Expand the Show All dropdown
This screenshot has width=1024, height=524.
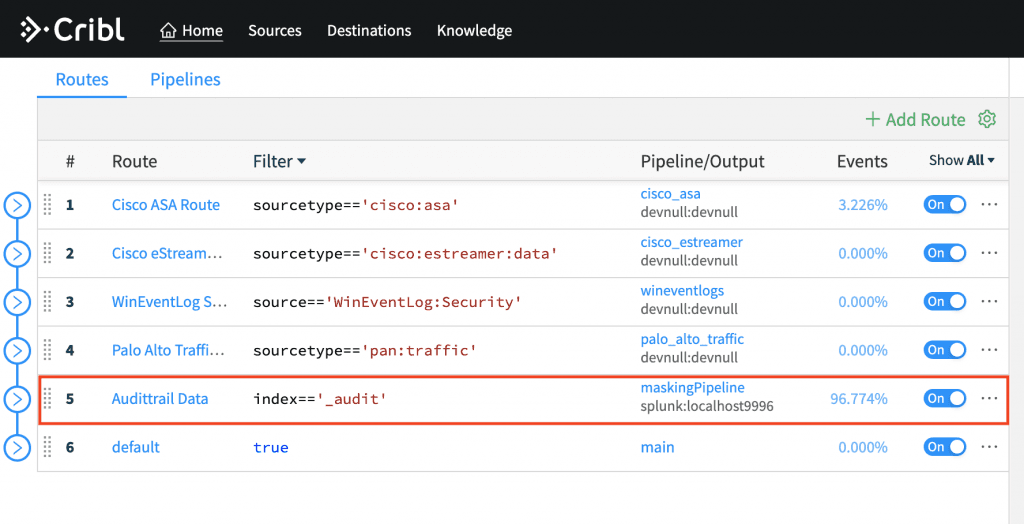pyautogui.click(x=962, y=161)
